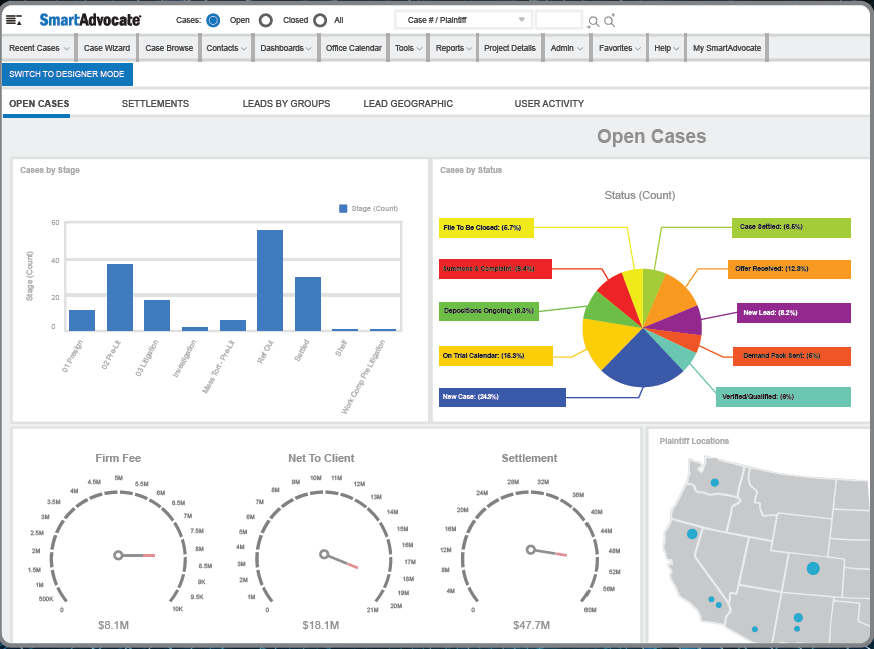The image size is (874, 649).
Task: Open advanced search with the plus magnifier icon
Action: pos(609,21)
